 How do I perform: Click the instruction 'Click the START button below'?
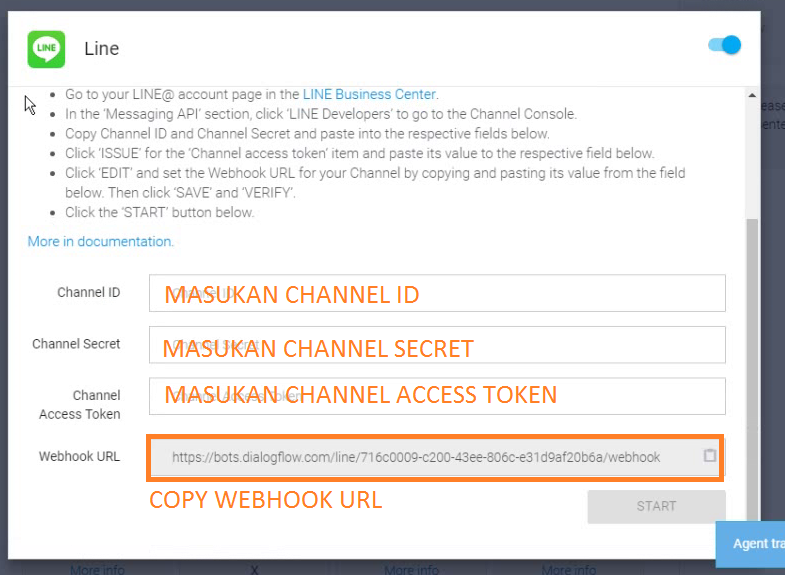coord(160,212)
